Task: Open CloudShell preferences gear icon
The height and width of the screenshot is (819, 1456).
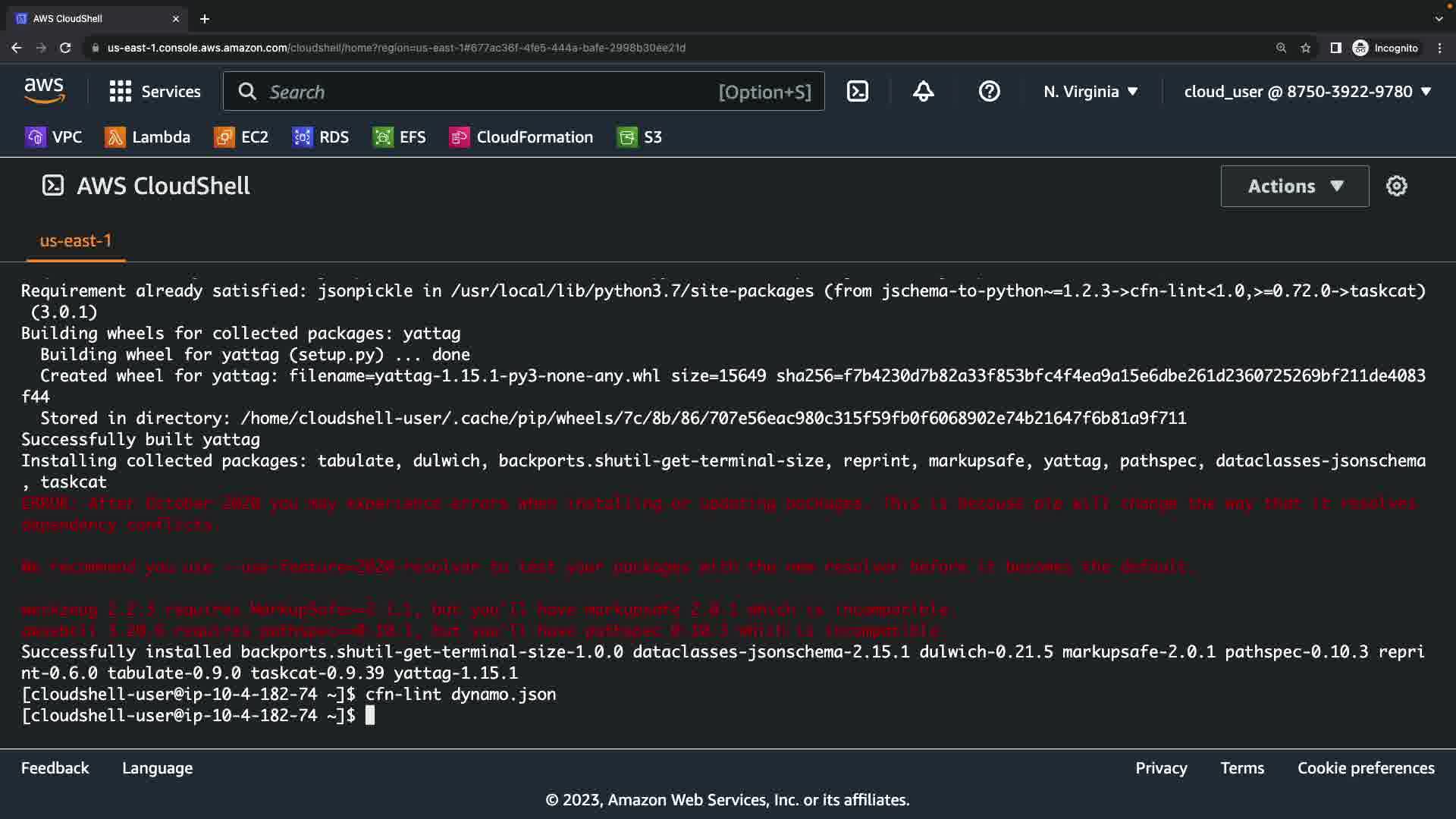Action: 1396,186
